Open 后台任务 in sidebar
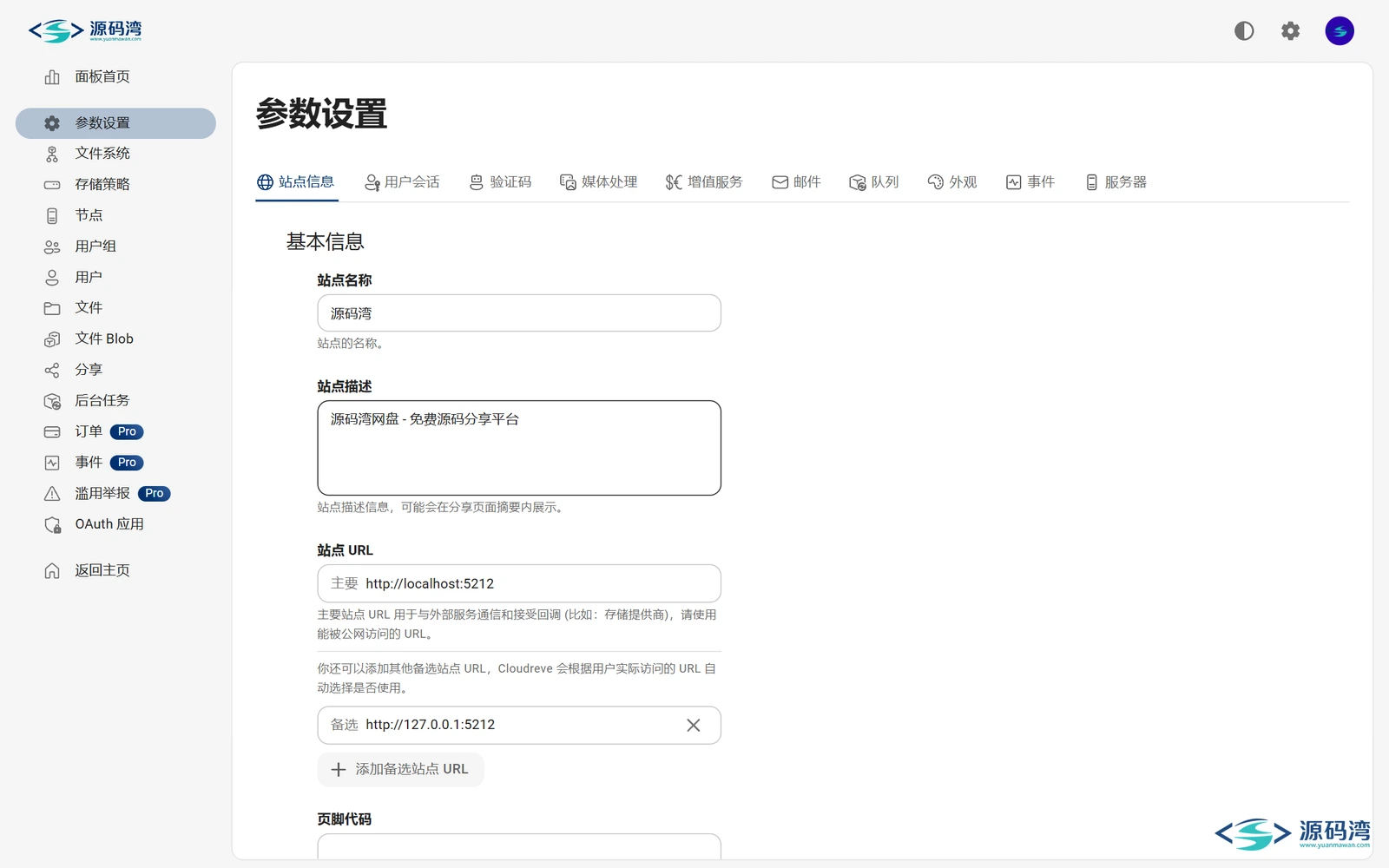 click(115, 401)
